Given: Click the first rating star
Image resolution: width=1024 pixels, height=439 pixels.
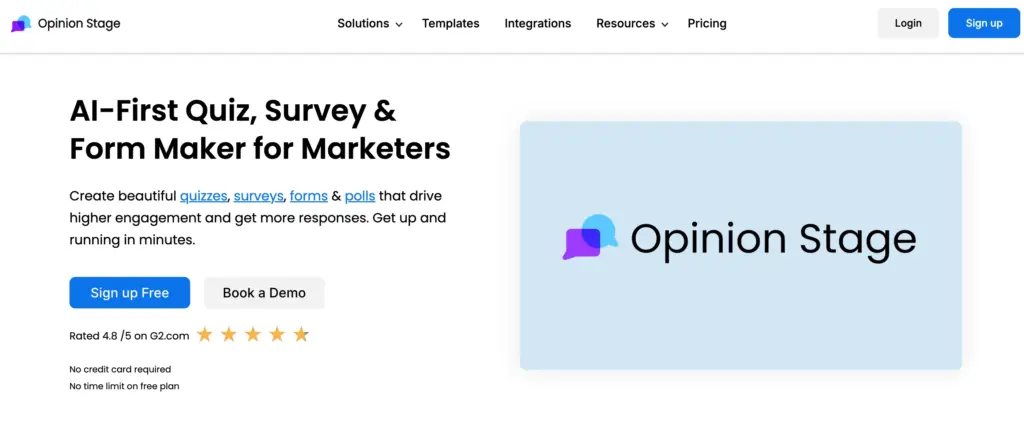Looking at the screenshot, I should [x=205, y=335].
